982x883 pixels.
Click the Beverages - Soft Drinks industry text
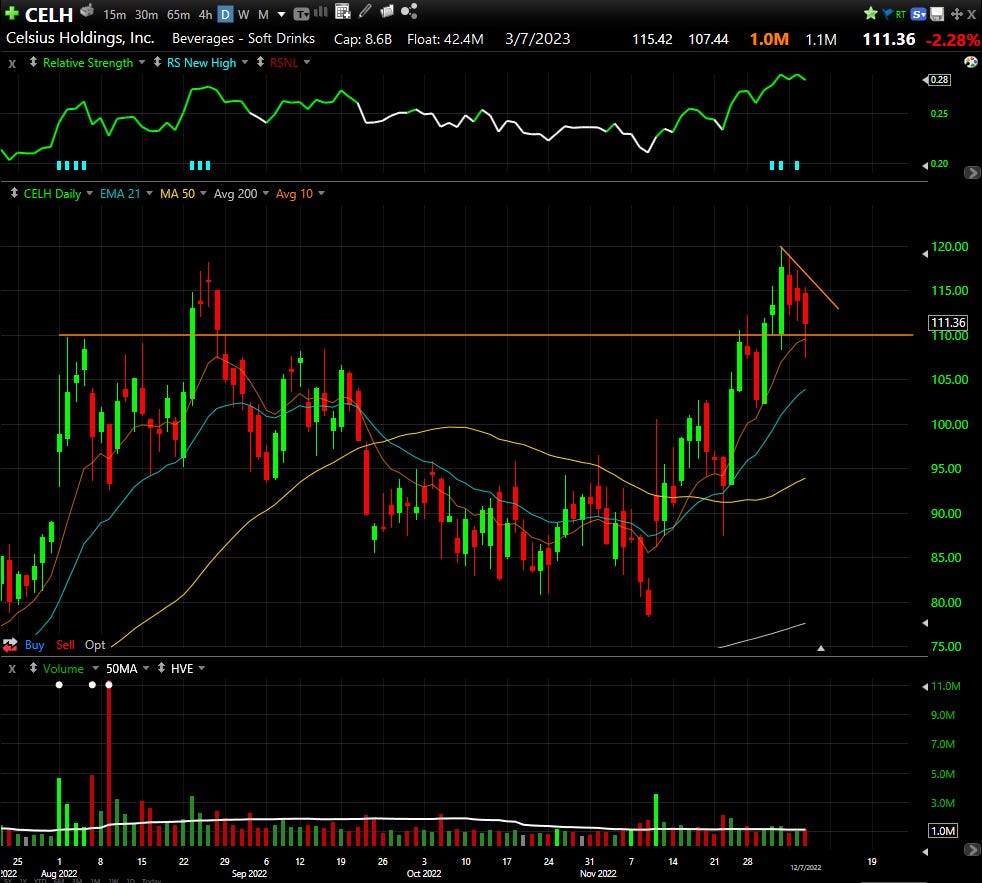click(244, 38)
